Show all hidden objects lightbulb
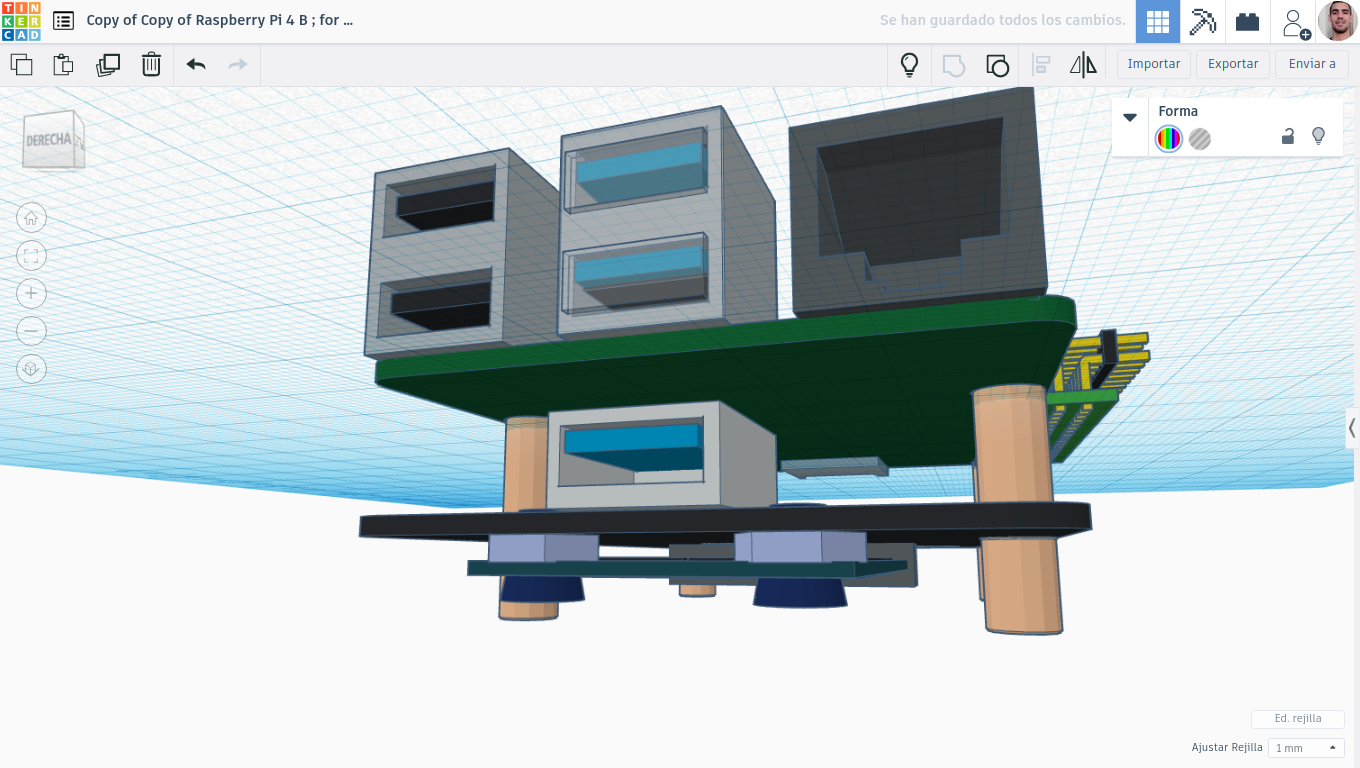Image resolution: width=1360 pixels, height=768 pixels. (x=909, y=65)
